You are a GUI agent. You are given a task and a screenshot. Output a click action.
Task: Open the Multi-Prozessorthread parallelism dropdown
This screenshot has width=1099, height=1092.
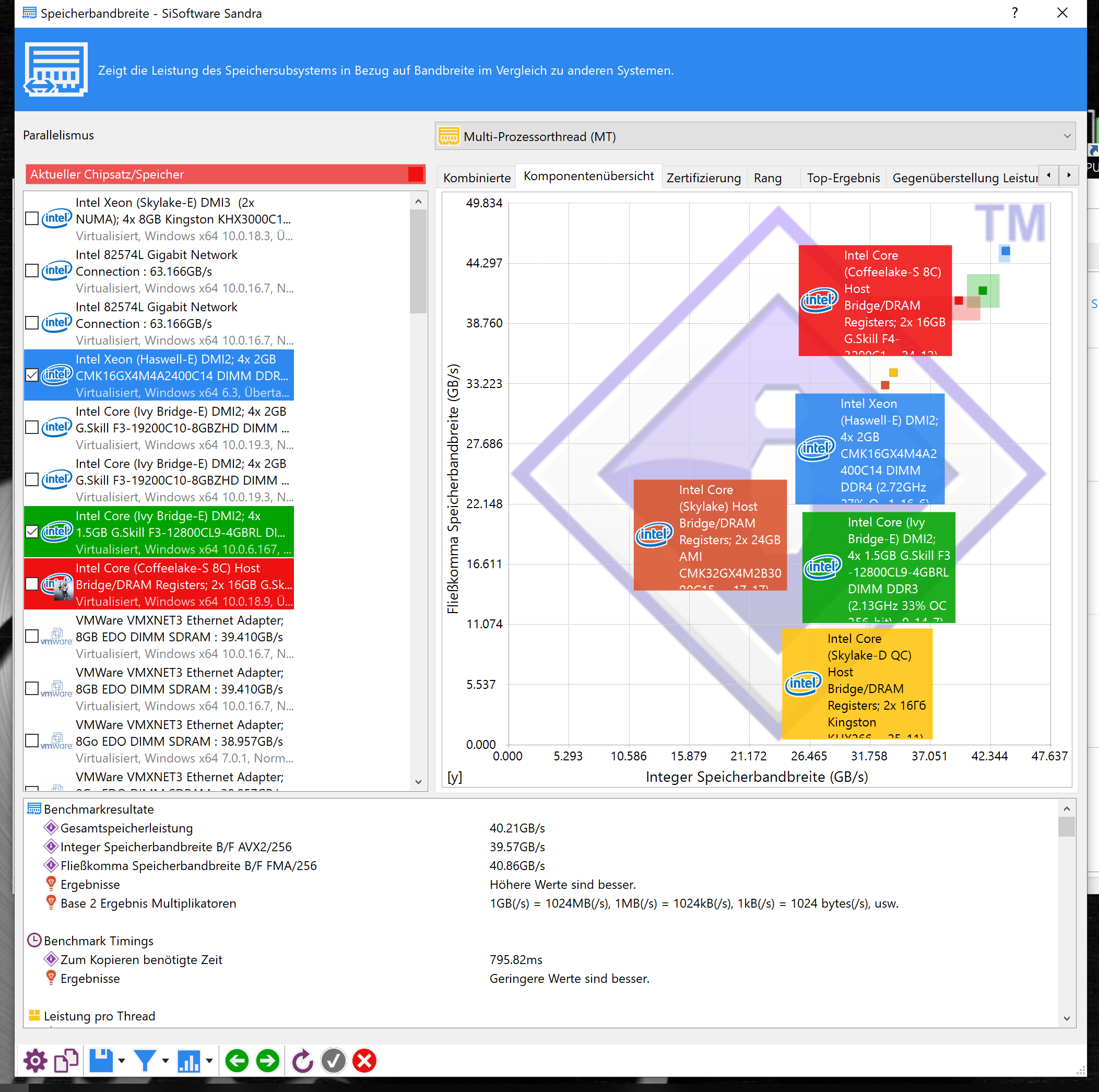coord(754,137)
